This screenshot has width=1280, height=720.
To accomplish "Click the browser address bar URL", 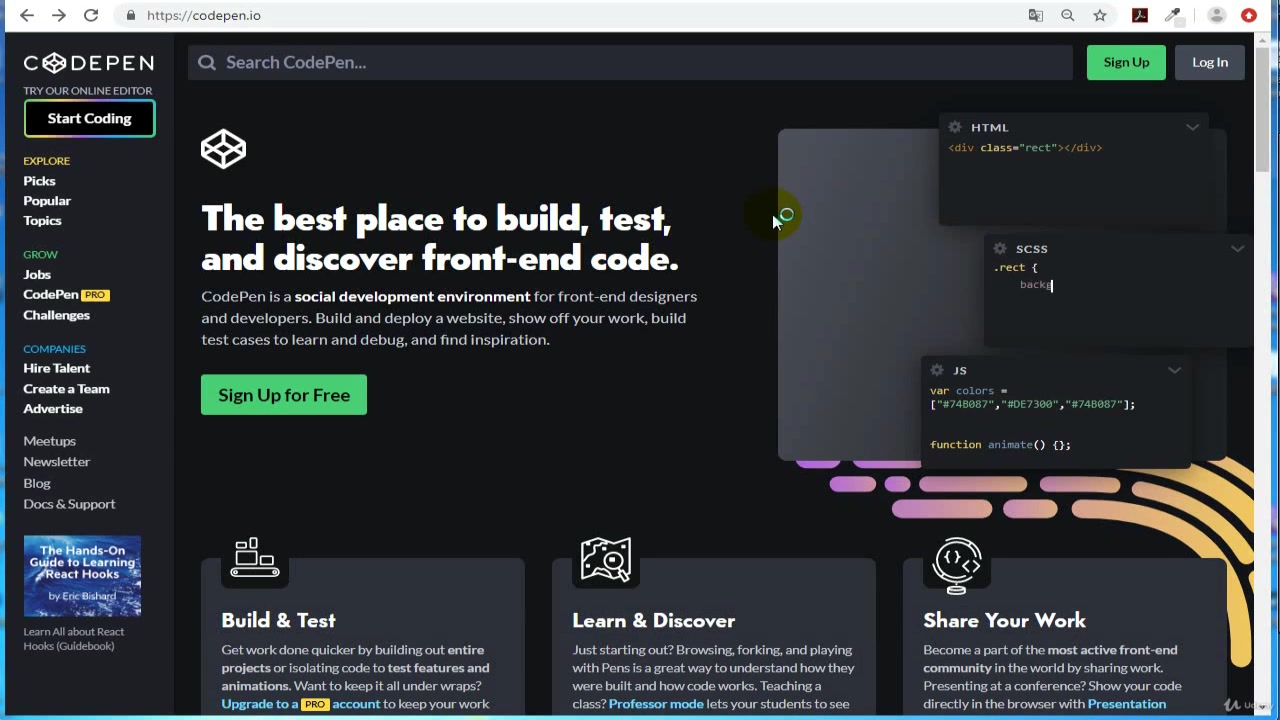I will (x=204, y=15).
